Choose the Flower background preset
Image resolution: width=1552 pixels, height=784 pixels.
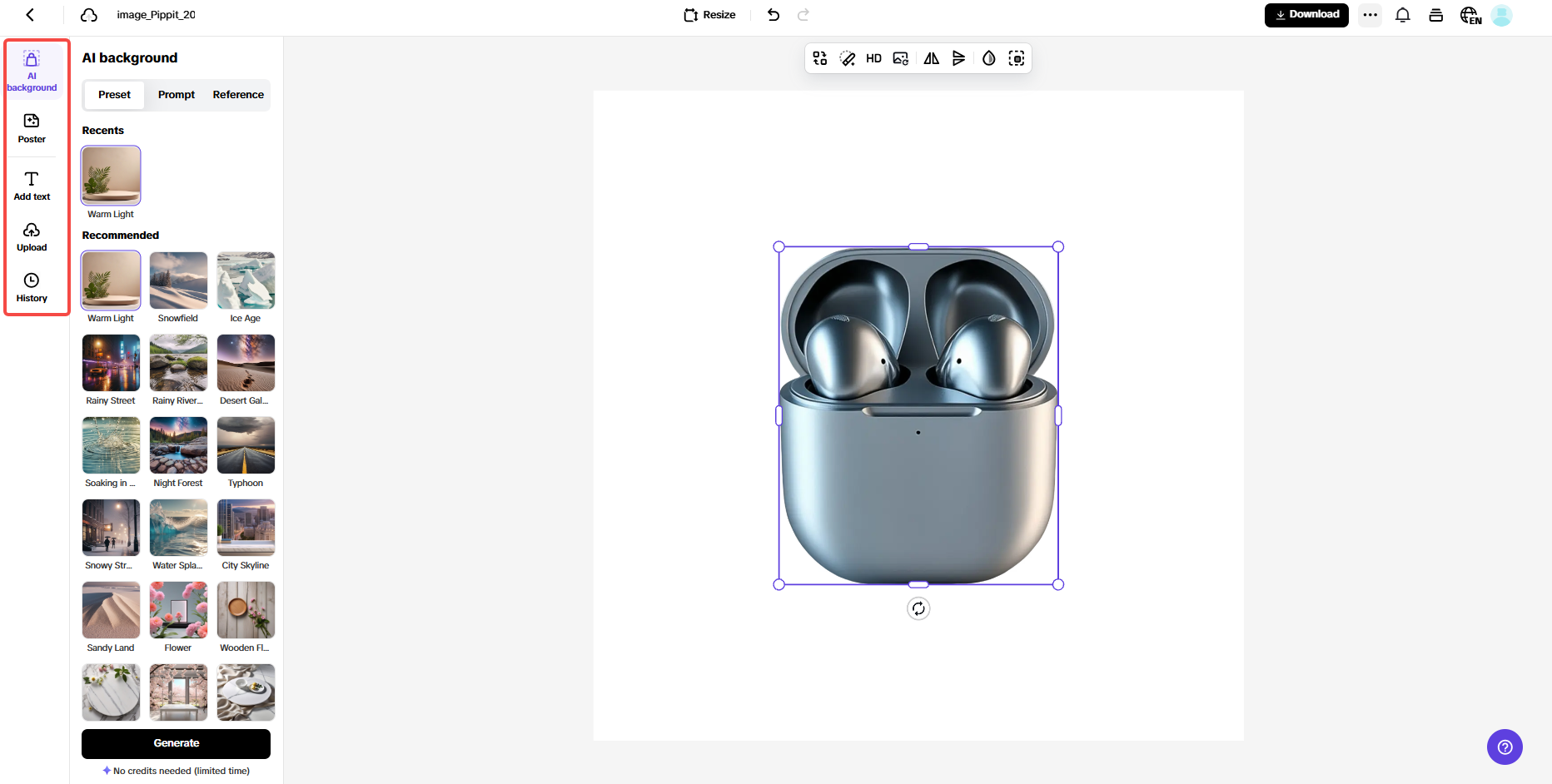(x=178, y=610)
